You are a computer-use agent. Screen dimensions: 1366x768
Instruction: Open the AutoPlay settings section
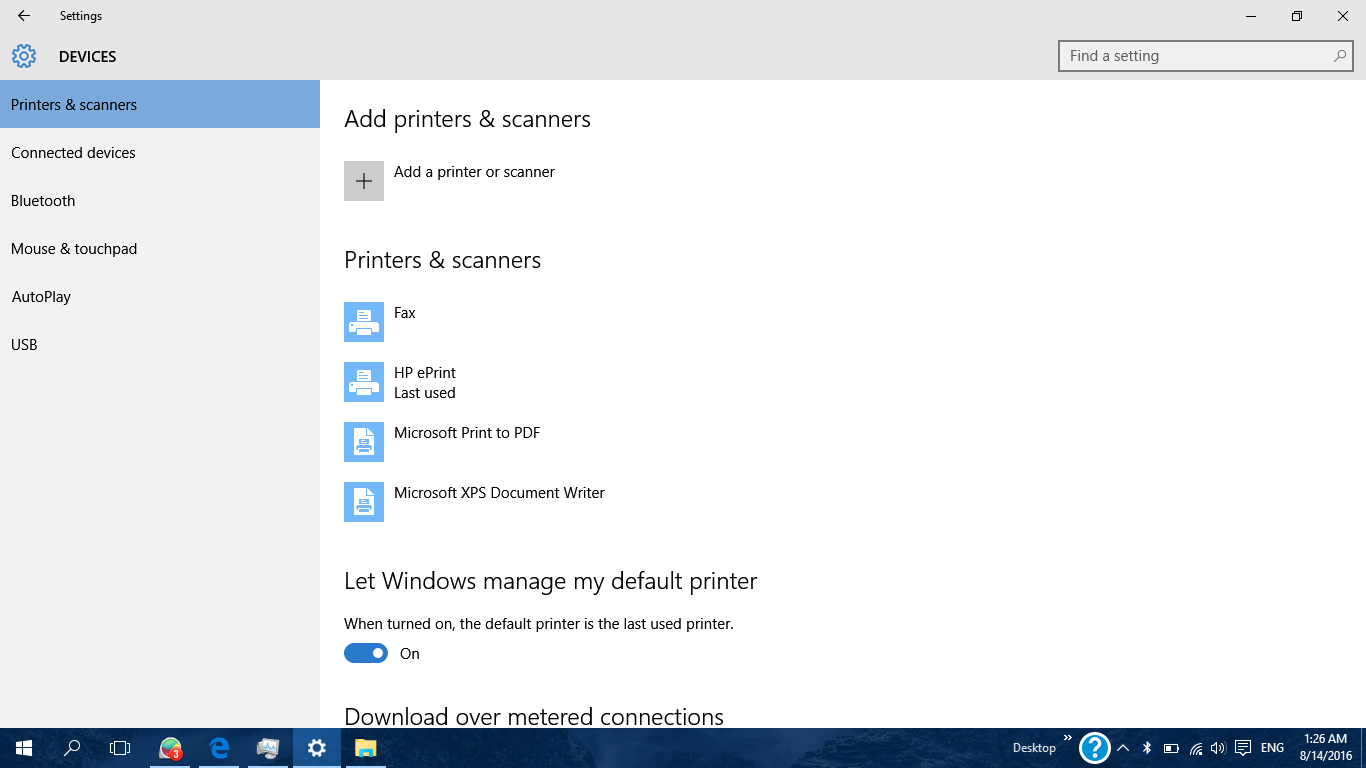click(x=160, y=296)
